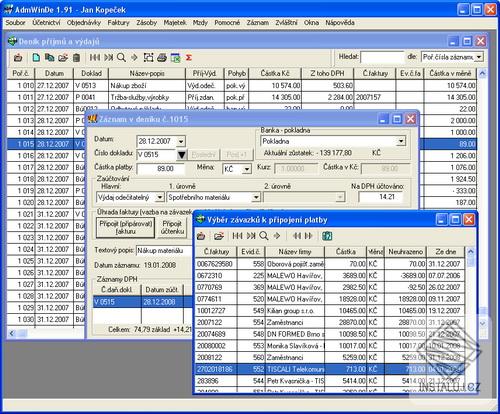Expand the Banka - pokladna combo box
Screen dimensions: 500x414
401,141
